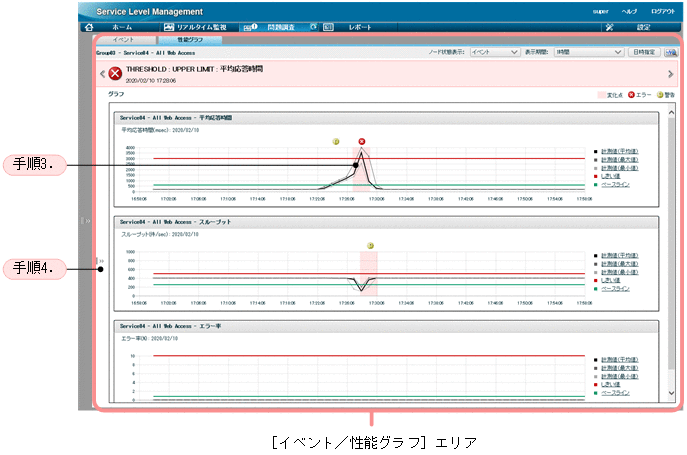Go to previous event with left chevron
The width and height of the screenshot is (687, 455).
coord(102,74)
